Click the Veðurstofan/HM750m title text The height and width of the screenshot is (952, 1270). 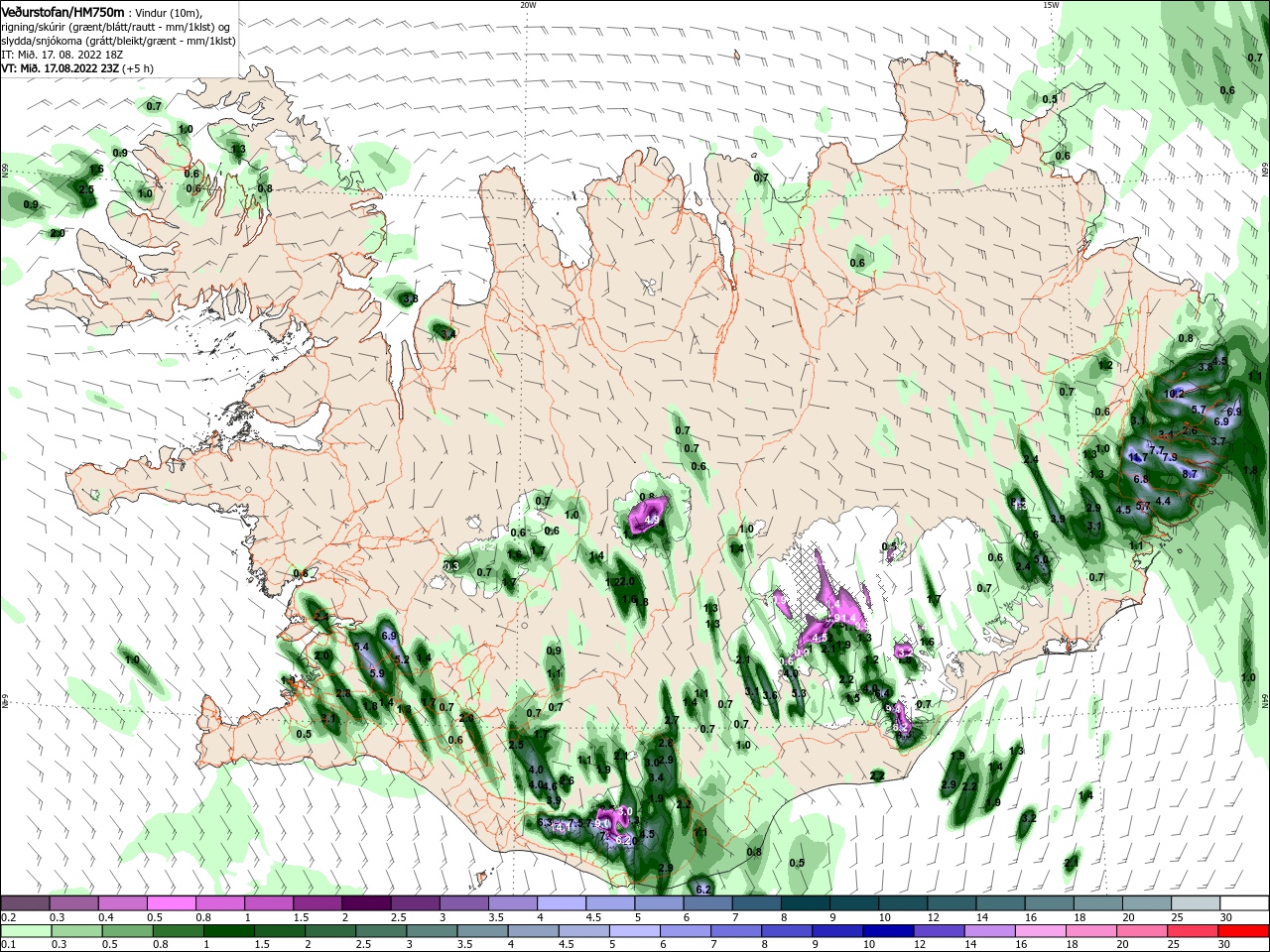[x=63, y=11]
